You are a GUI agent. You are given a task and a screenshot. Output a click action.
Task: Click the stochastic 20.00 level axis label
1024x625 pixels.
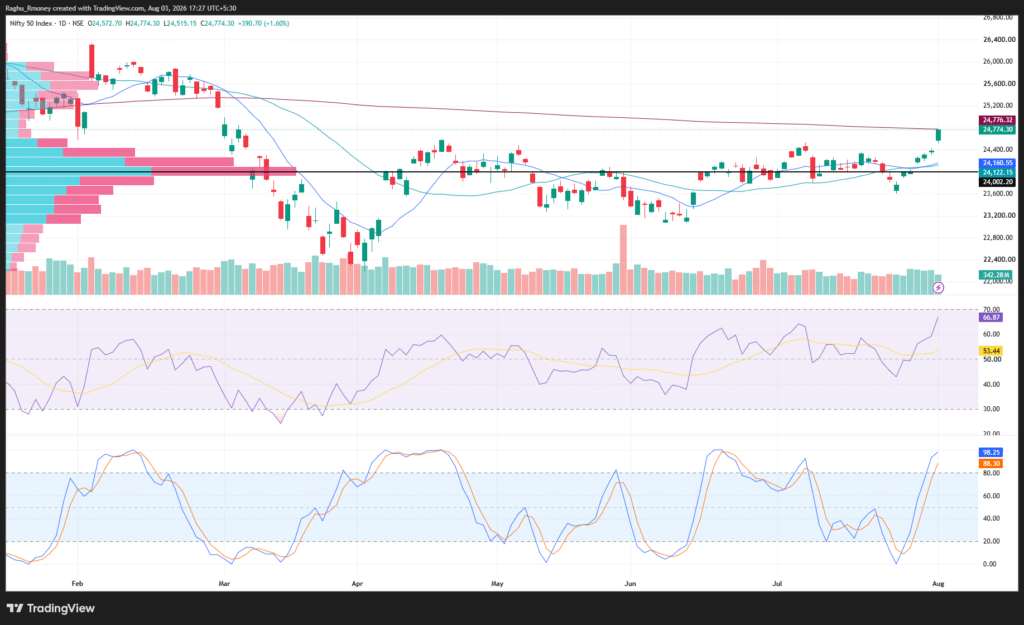991,541
